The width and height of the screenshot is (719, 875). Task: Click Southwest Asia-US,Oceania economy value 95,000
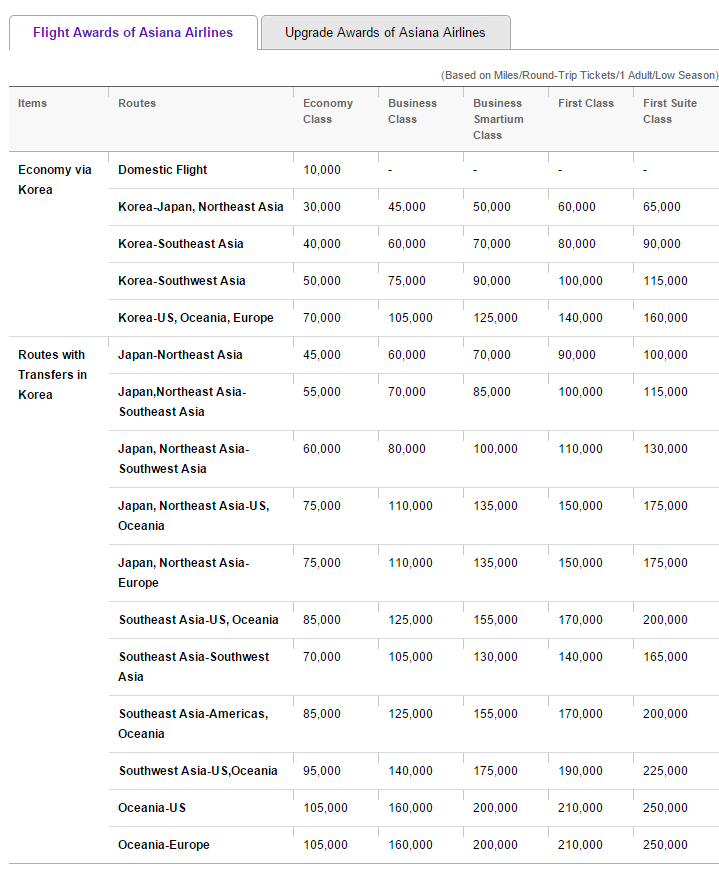click(322, 771)
